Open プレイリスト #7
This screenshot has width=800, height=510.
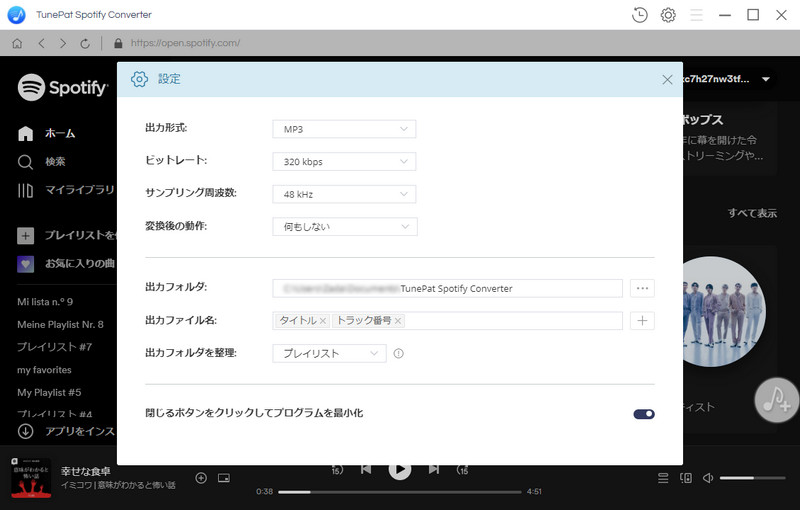(x=55, y=347)
